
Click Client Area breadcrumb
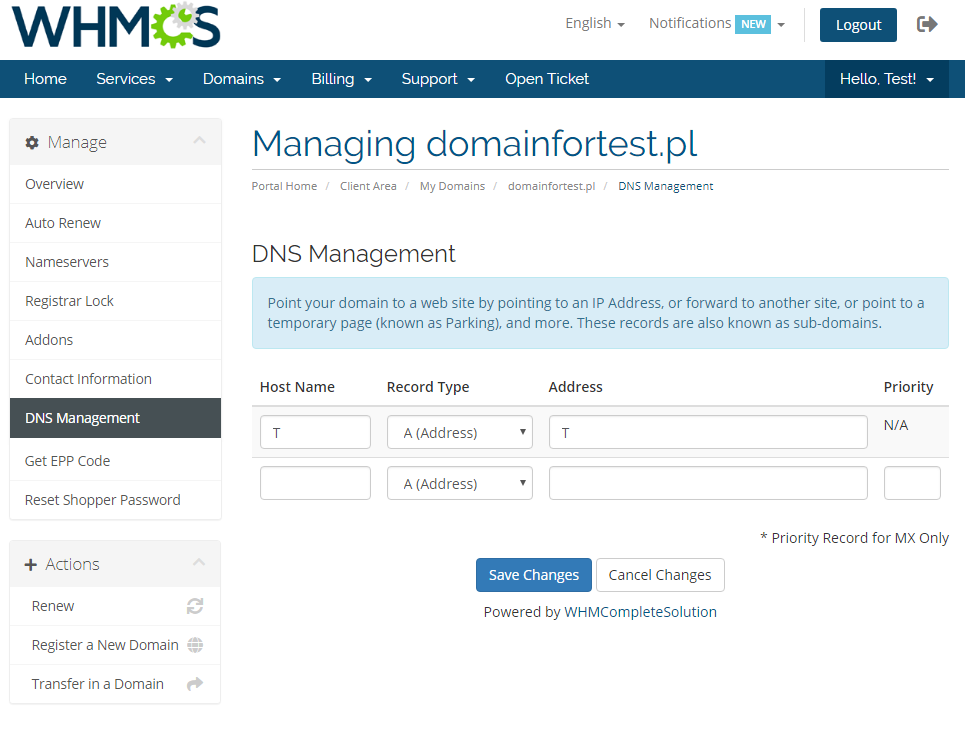click(x=368, y=186)
